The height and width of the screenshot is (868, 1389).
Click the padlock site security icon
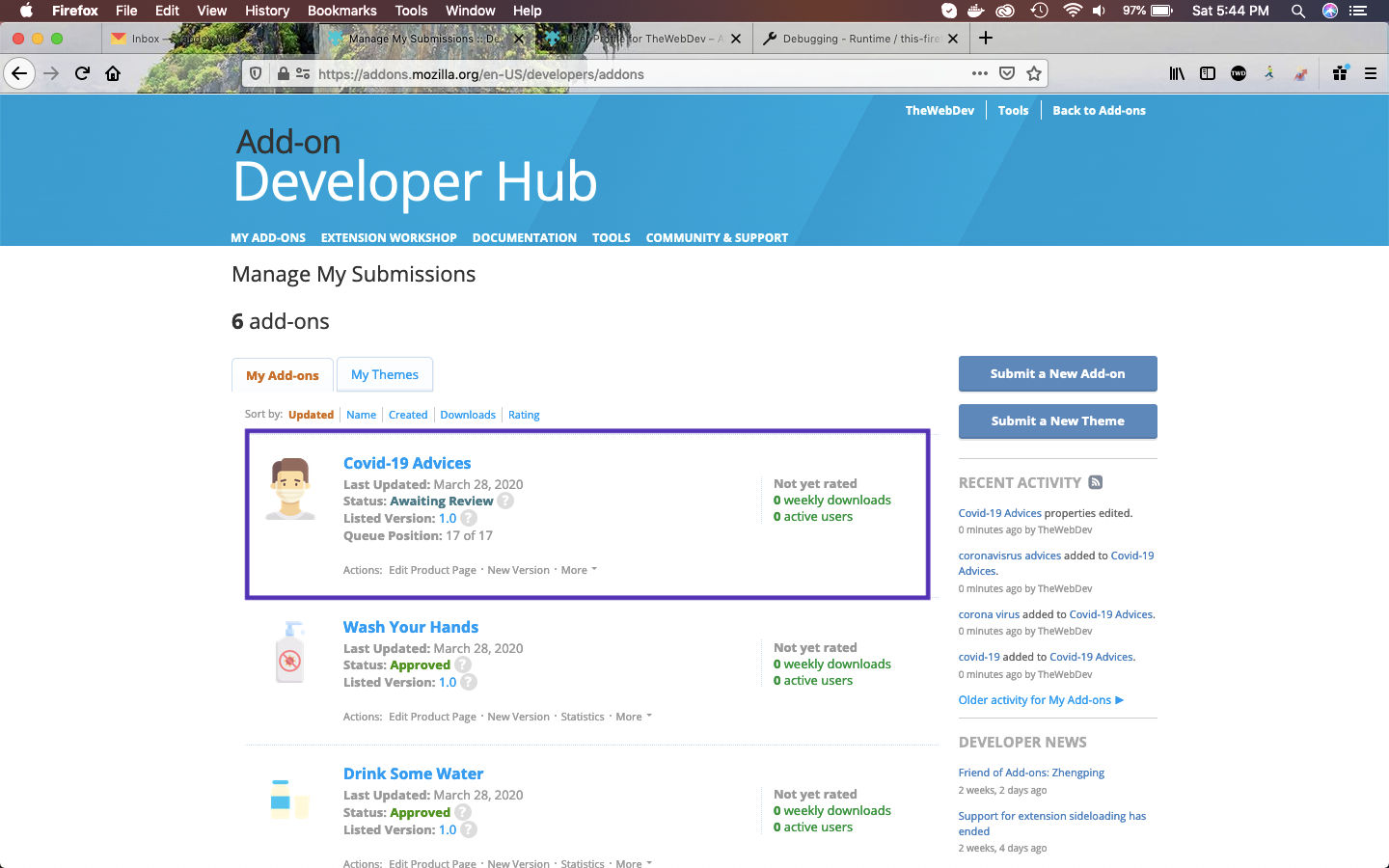[x=283, y=73]
